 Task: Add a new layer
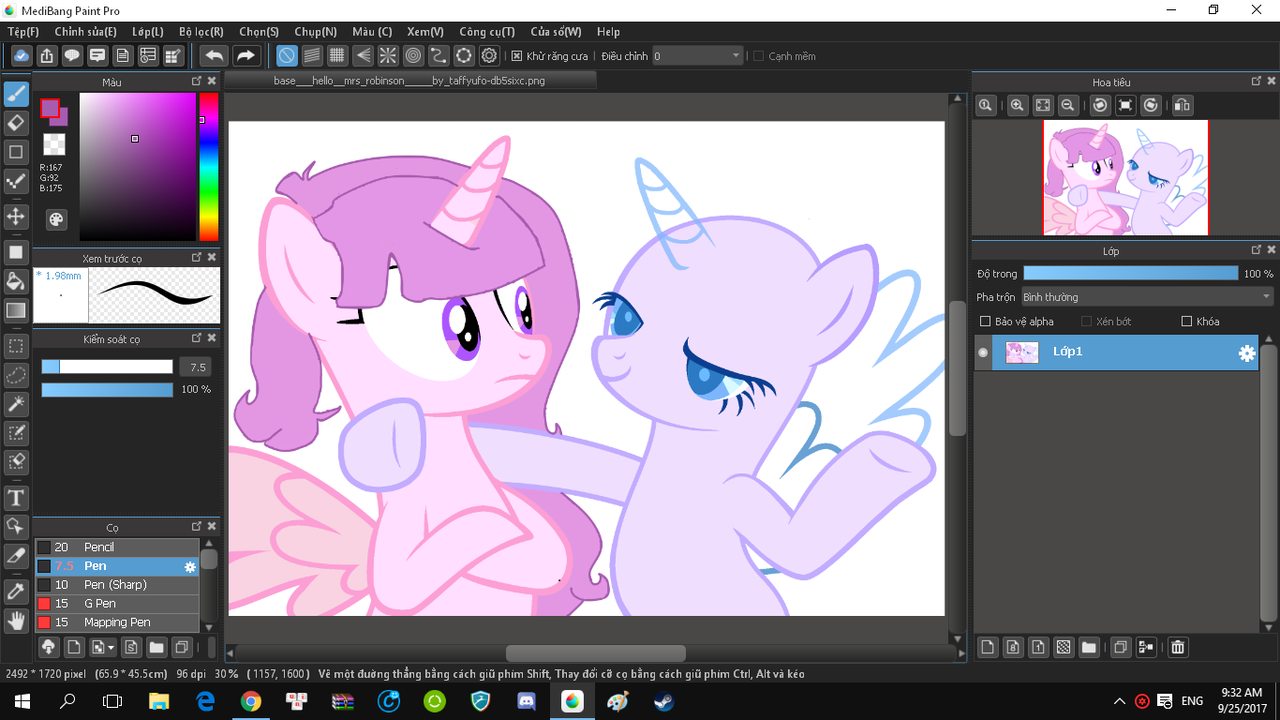click(x=987, y=647)
